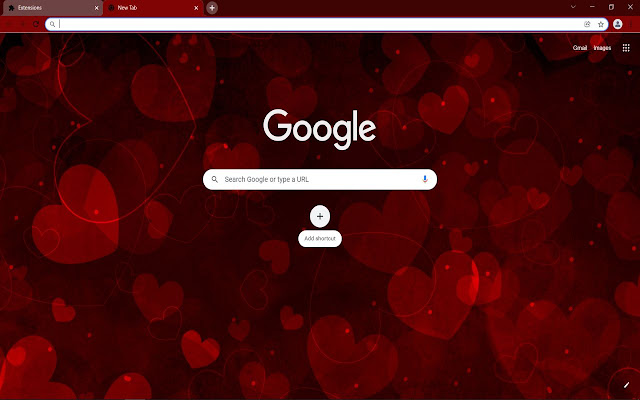Screen dimensions: 640x400
Task: Open the Images link
Action: tap(602, 48)
